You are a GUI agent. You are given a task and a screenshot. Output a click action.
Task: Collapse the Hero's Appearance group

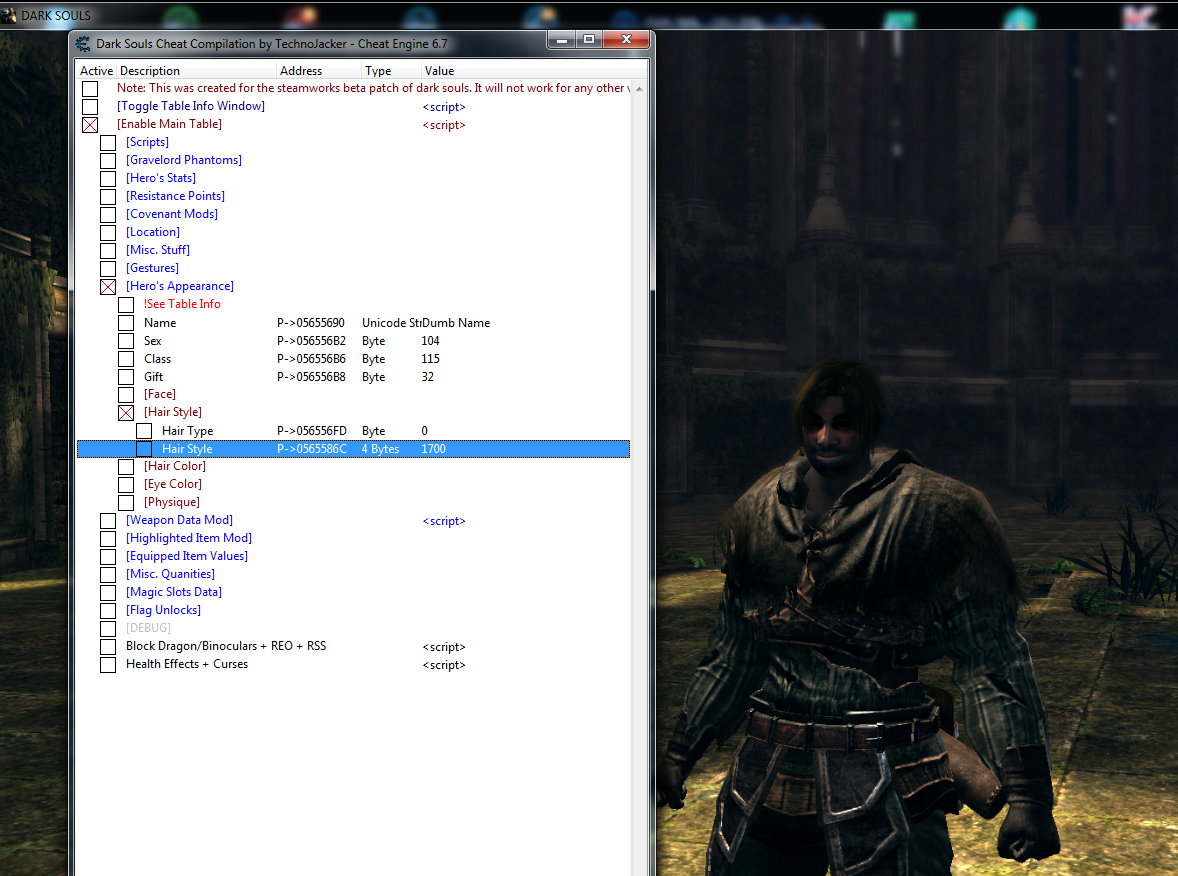[x=108, y=287]
